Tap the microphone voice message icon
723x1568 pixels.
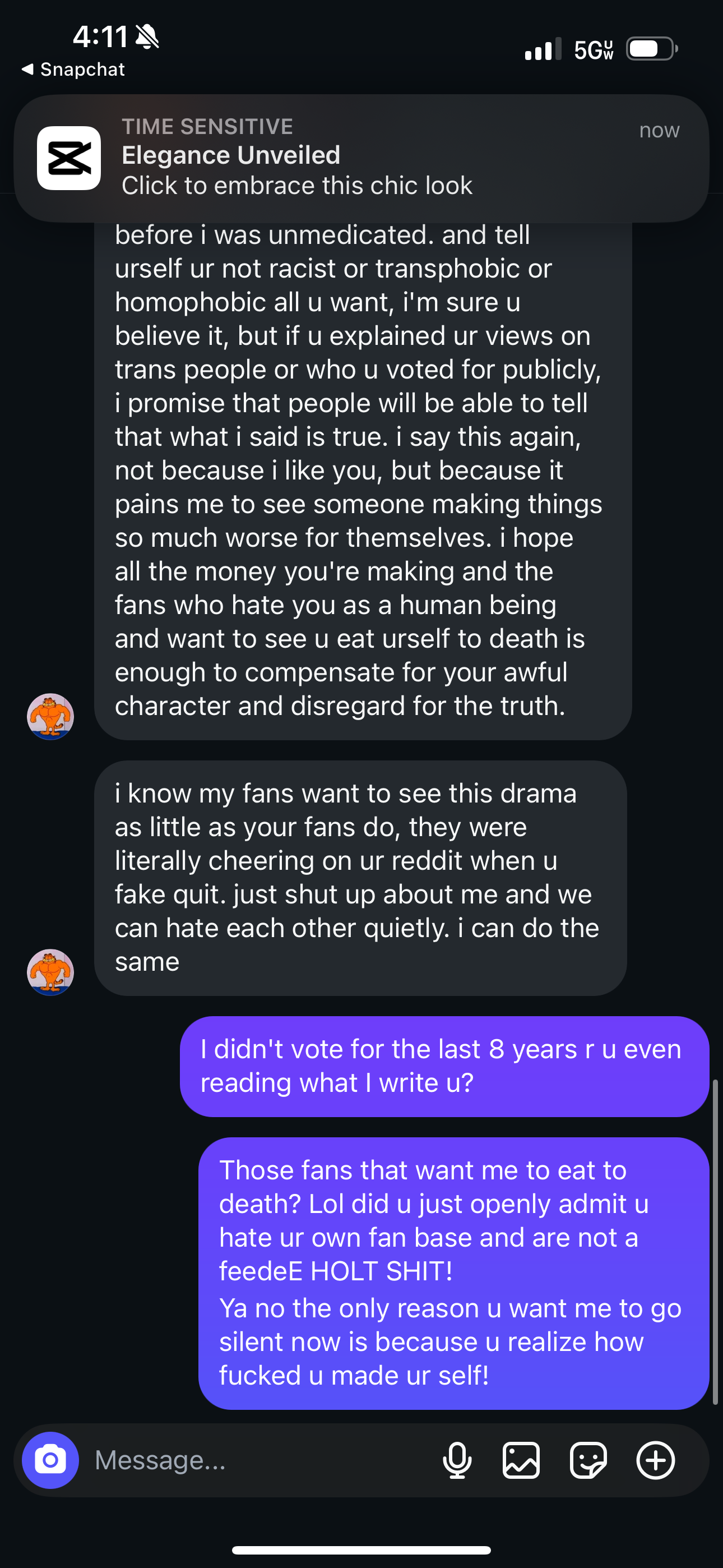(x=457, y=1460)
